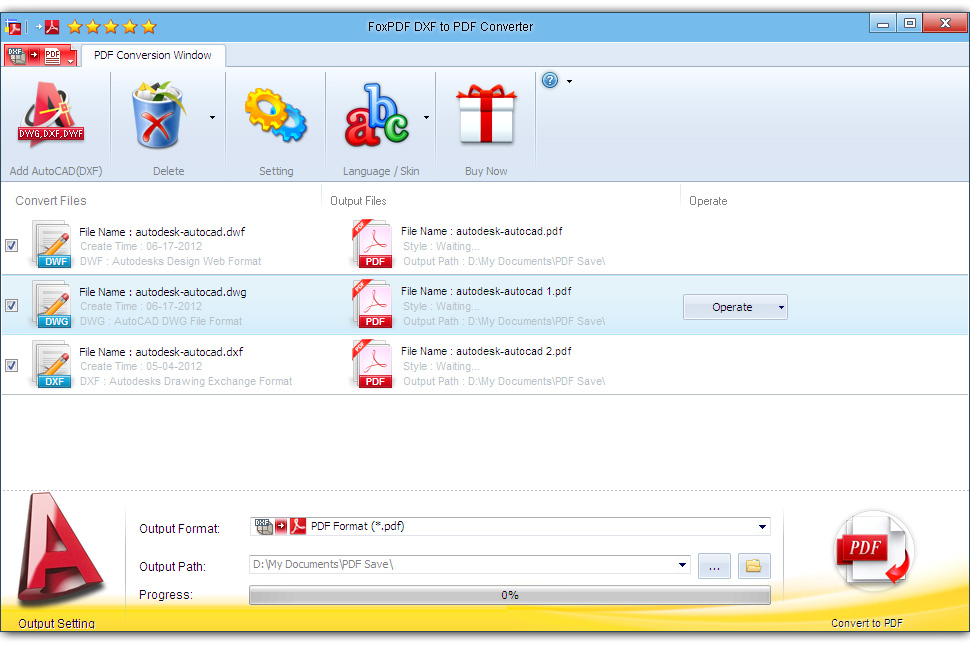Click the Output Files column header
Viewport: 970px width, 645px height.
pyautogui.click(x=358, y=201)
